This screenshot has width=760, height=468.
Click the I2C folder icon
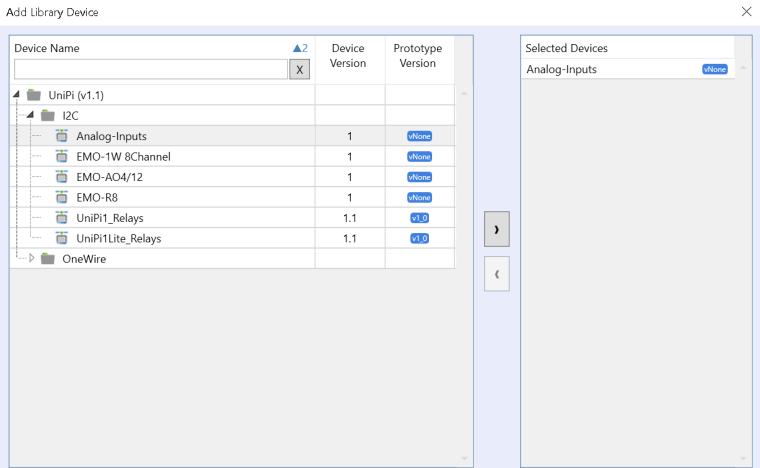[x=47, y=116]
